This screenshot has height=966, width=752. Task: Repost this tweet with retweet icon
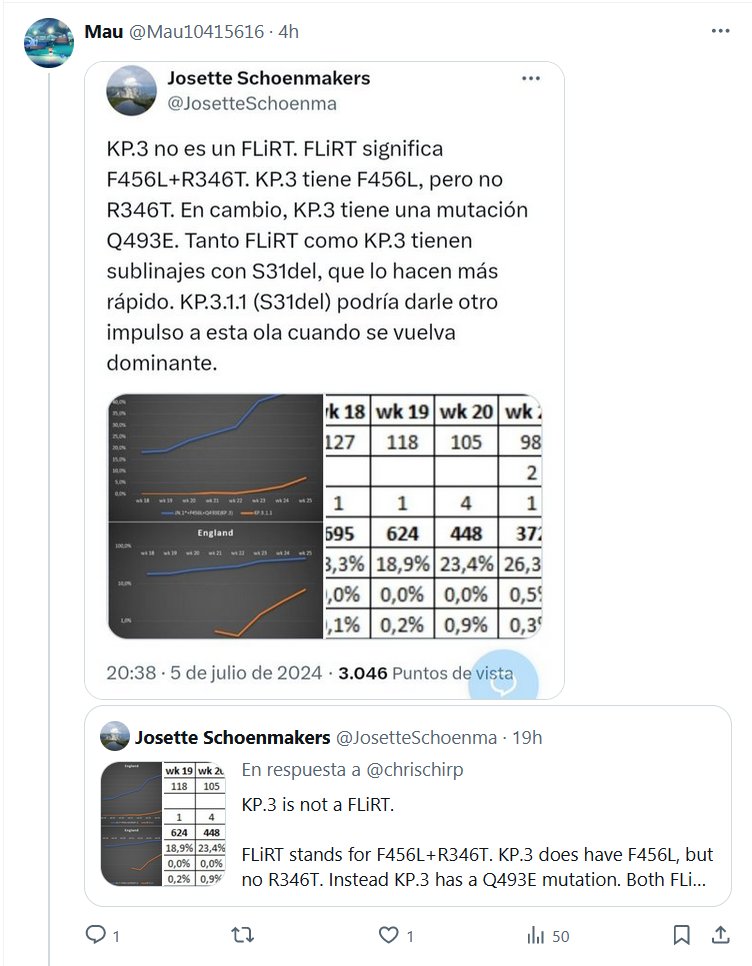[242, 935]
